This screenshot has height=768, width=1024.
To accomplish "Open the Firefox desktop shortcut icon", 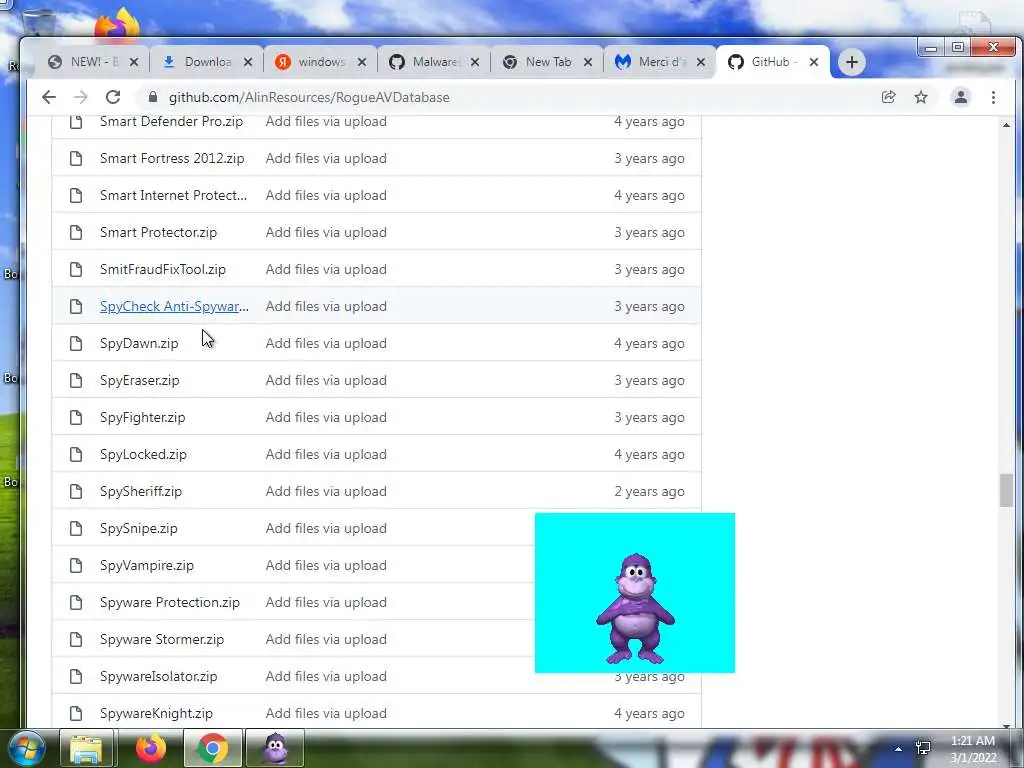I will pyautogui.click(x=118, y=25).
